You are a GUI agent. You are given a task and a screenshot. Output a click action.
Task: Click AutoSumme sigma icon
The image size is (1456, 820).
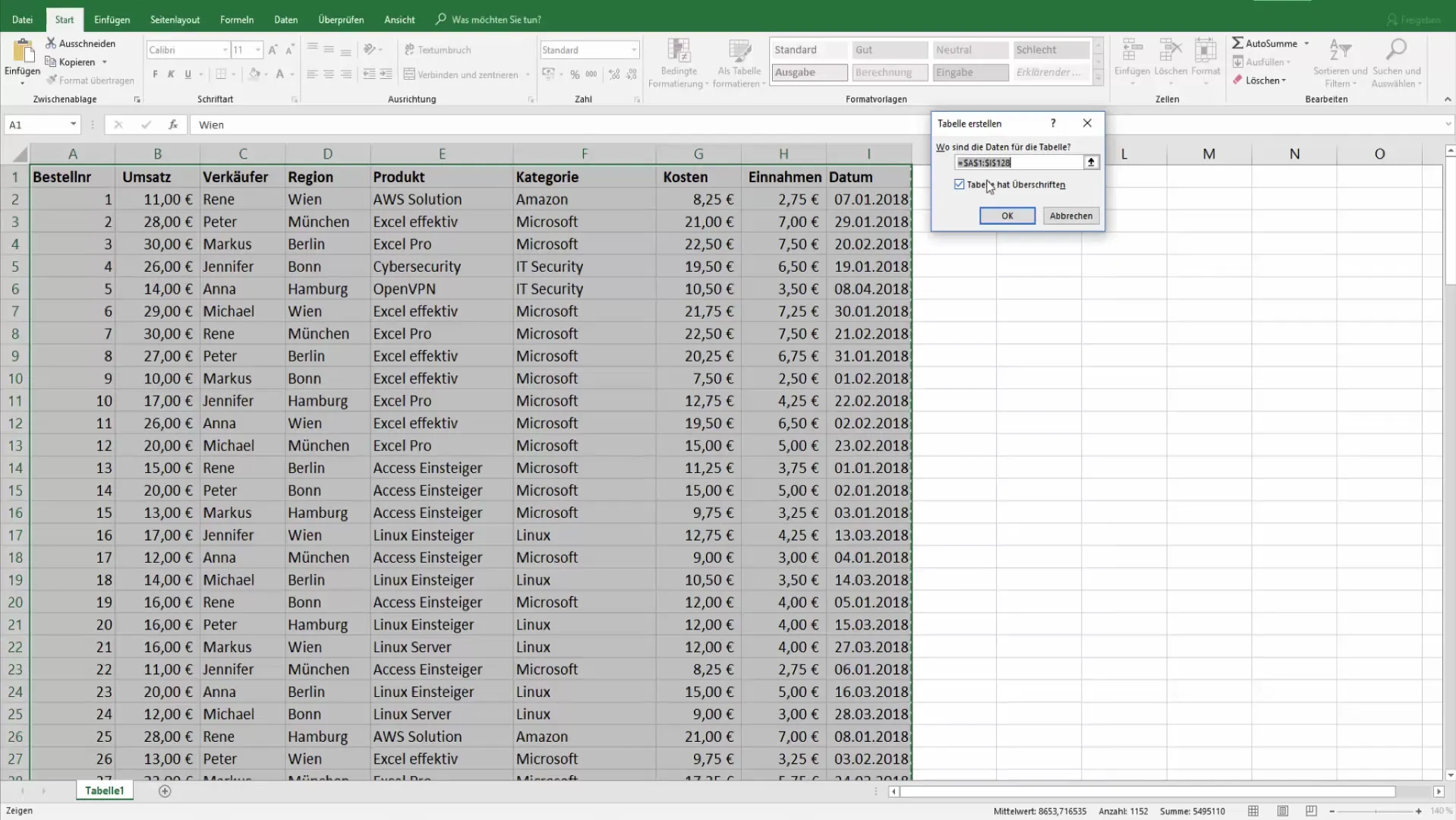coord(1237,43)
